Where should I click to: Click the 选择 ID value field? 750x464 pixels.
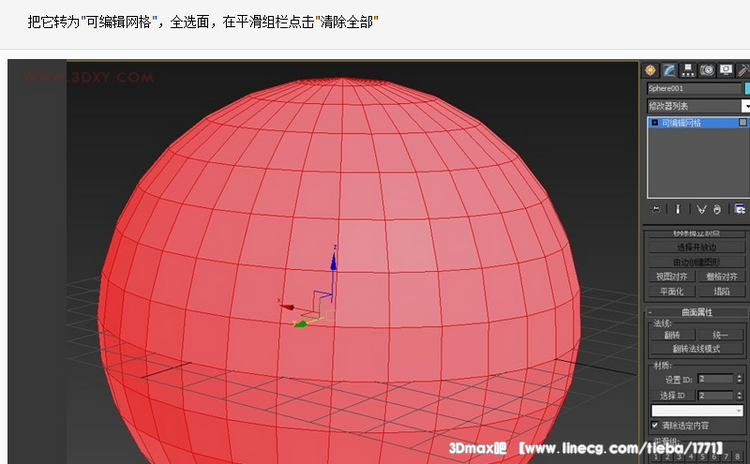pyautogui.click(x=715, y=396)
